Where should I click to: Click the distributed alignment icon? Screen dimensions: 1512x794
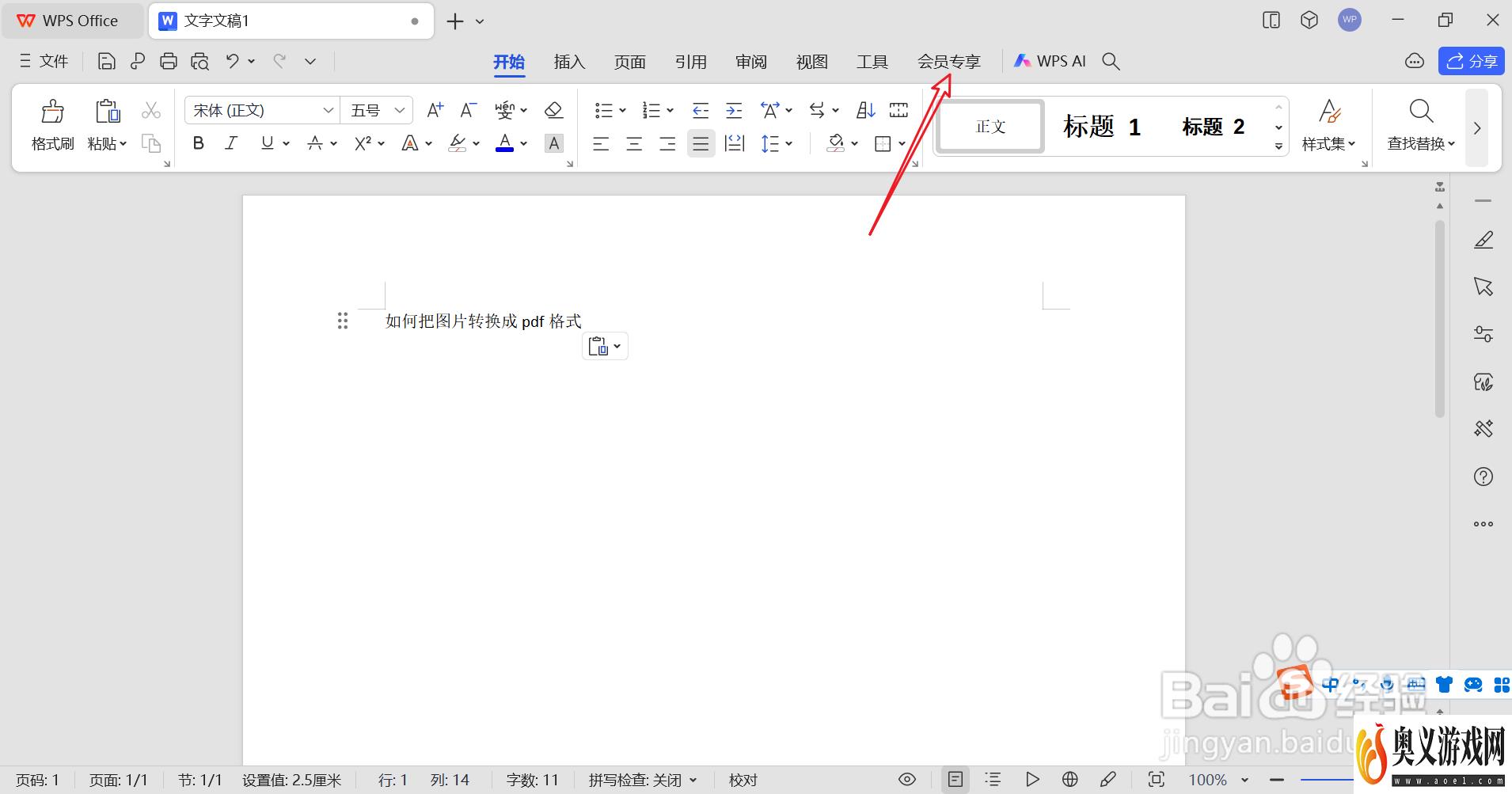(735, 143)
